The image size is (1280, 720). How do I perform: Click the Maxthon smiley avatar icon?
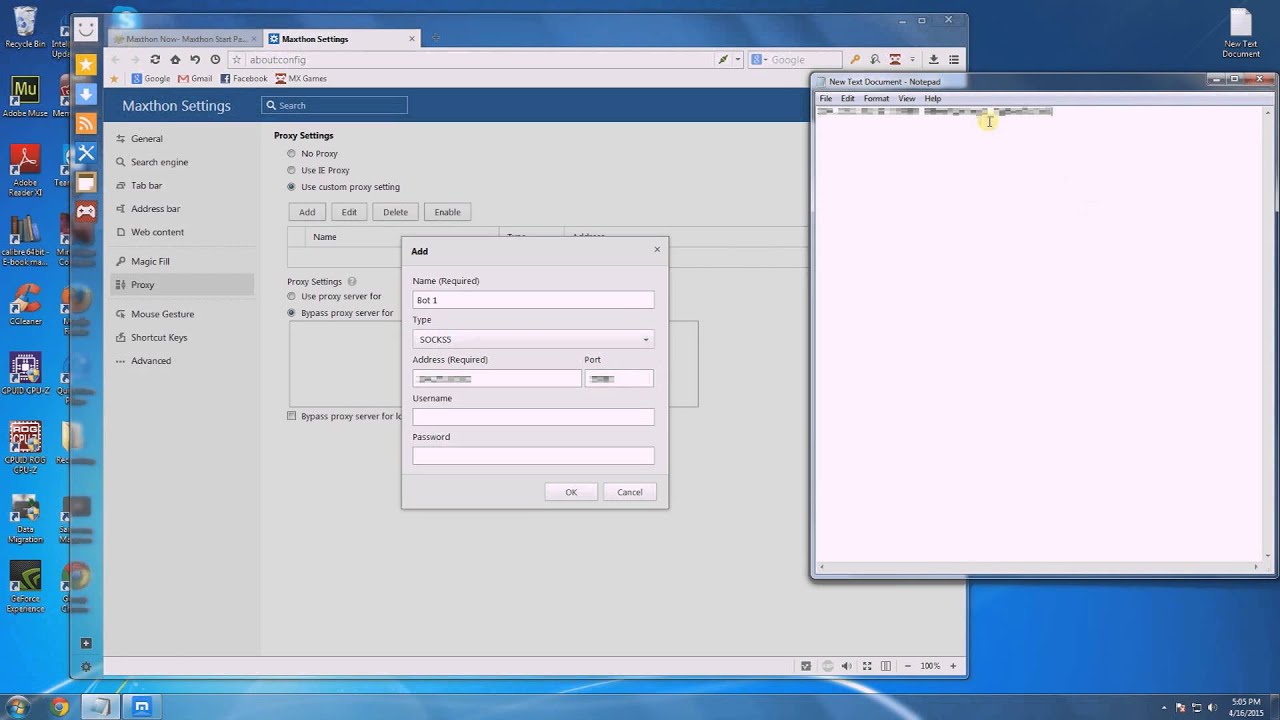(x=86, y=30)
